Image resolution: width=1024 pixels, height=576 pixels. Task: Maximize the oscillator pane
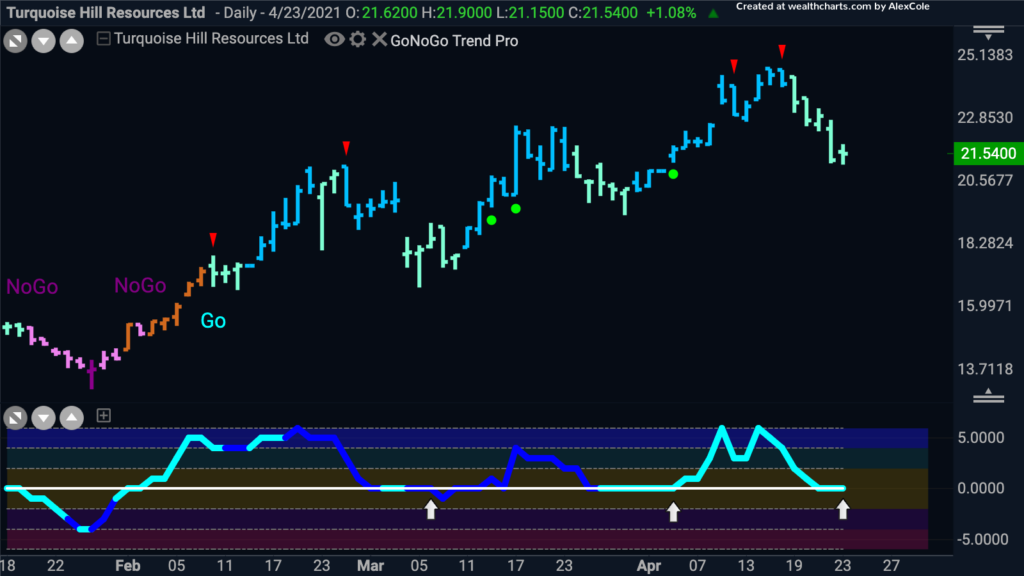coord(15,417)
